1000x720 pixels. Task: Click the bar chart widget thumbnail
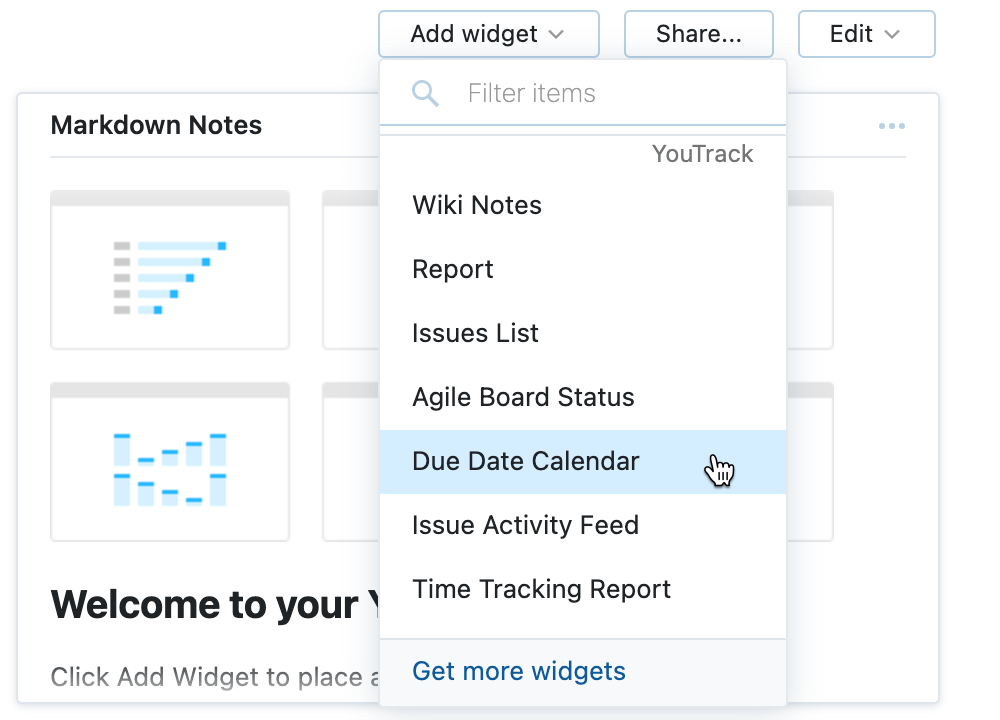coord(170,461)
